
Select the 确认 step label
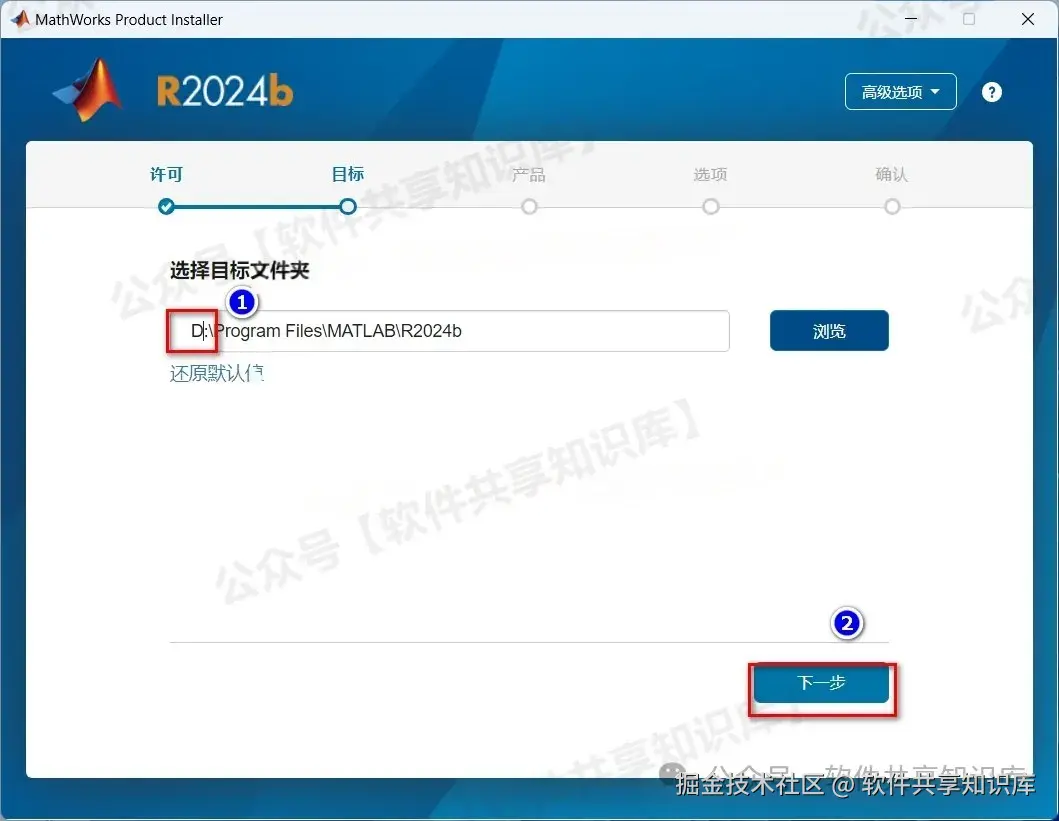(x=892, y=175)
